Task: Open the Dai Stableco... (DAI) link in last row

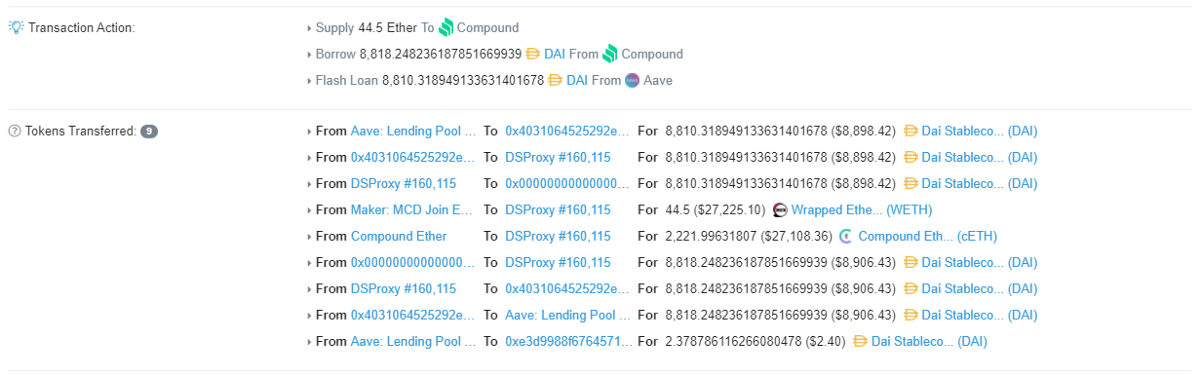Action: 929,341
